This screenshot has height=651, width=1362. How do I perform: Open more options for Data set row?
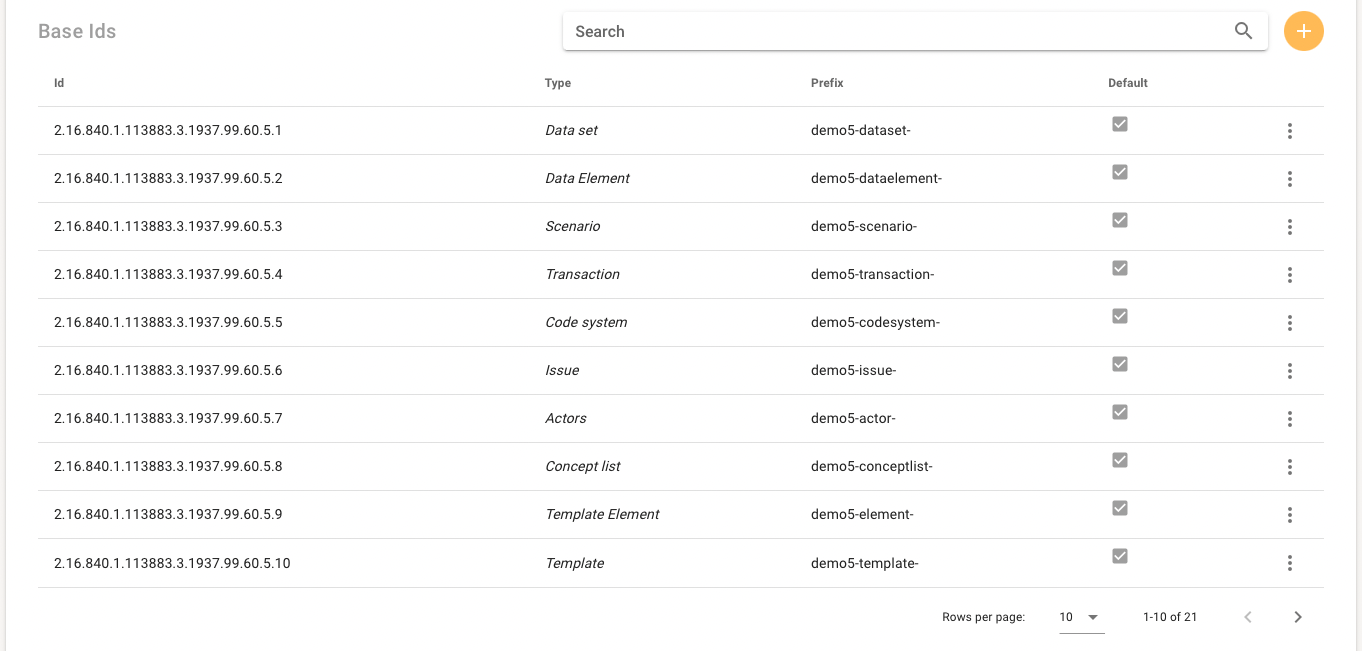pos(1290,131)
